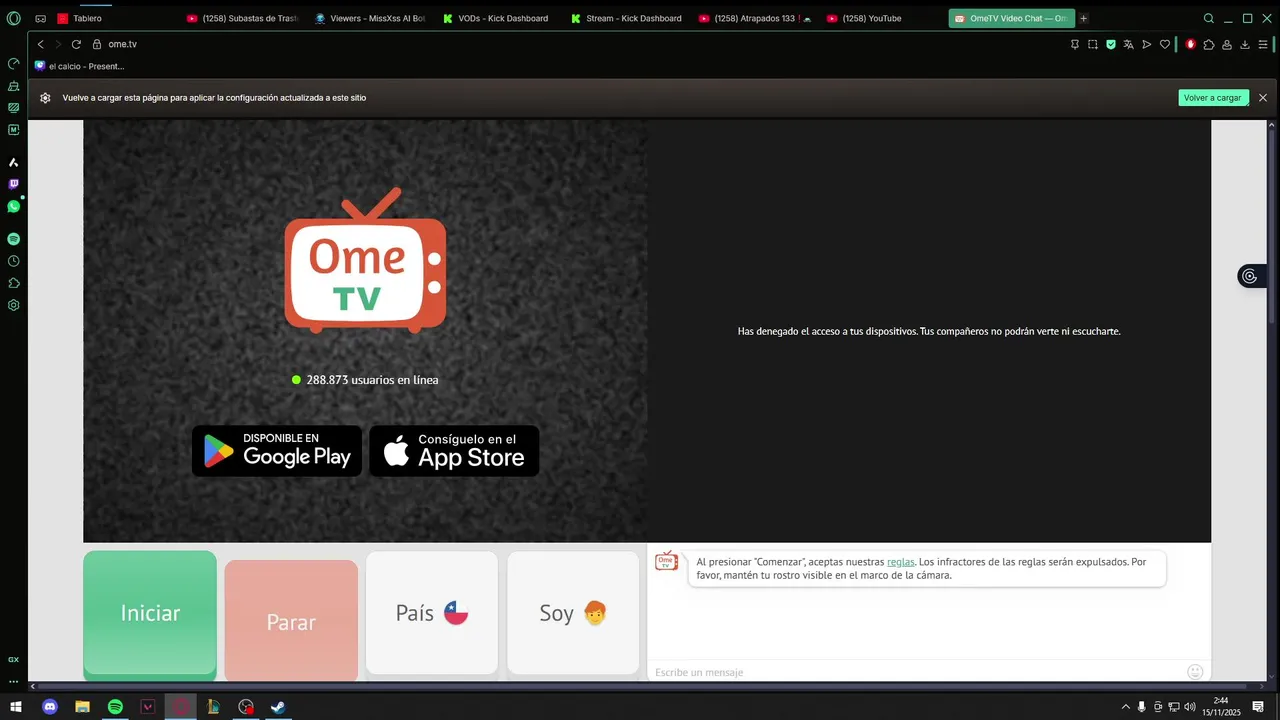Take a snapshot with the capture icon
The width and height of the screenshot is (1280, 720).
click(x=1093, y=44)
